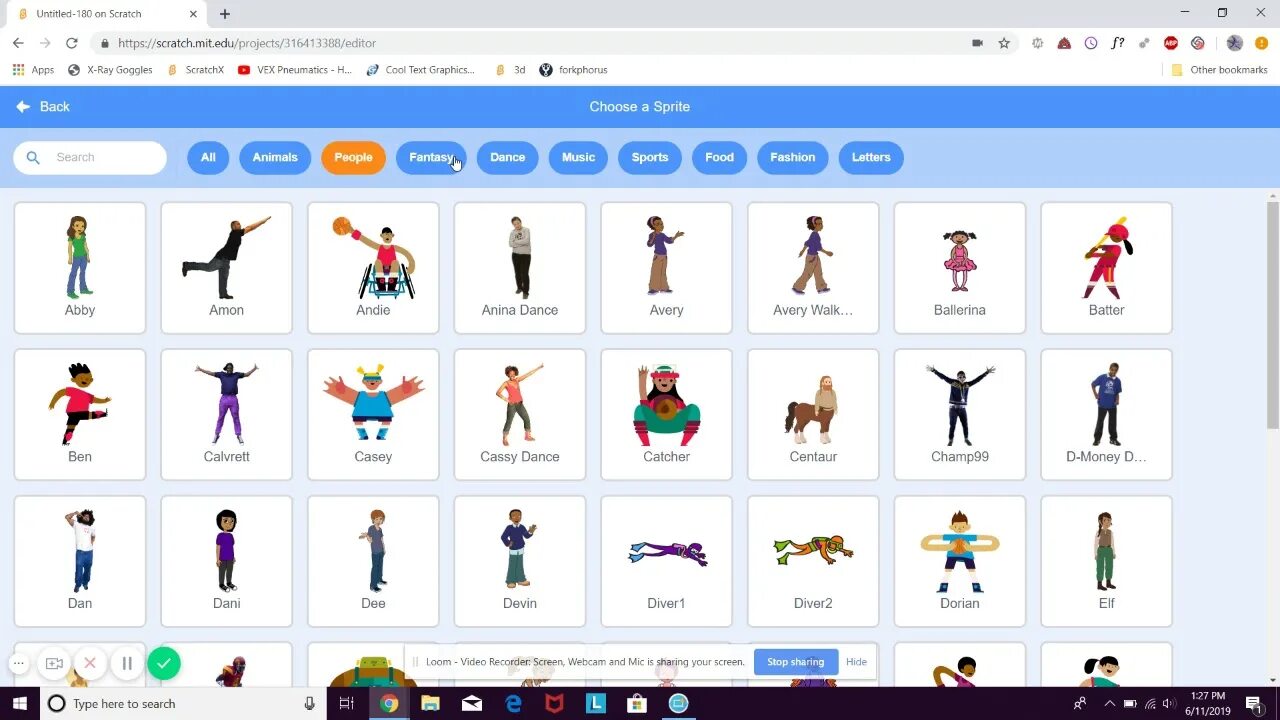
Task: Pause the Loom recording
Action: 127,663
